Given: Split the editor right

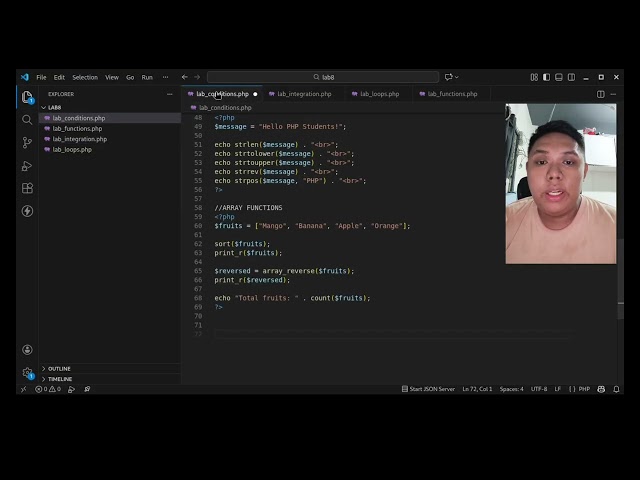Looking at the screenshot, I should (x=600, y=94).
